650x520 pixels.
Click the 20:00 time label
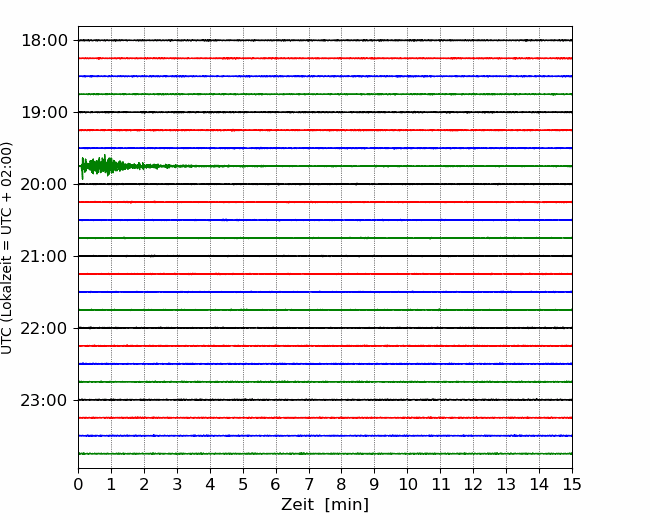[44, 185]
